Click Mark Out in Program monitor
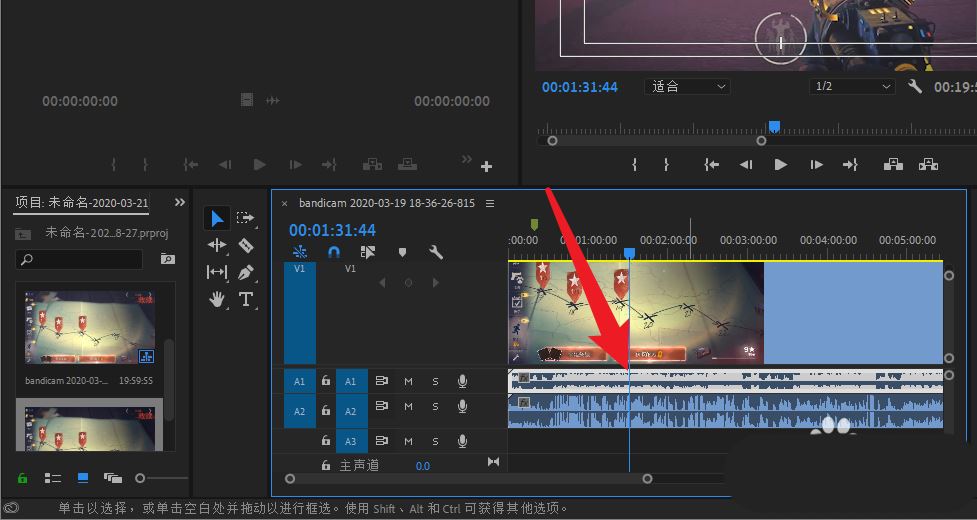Image resolution: width=977 pixels, height=520 pixels. (x=666, y=164)
